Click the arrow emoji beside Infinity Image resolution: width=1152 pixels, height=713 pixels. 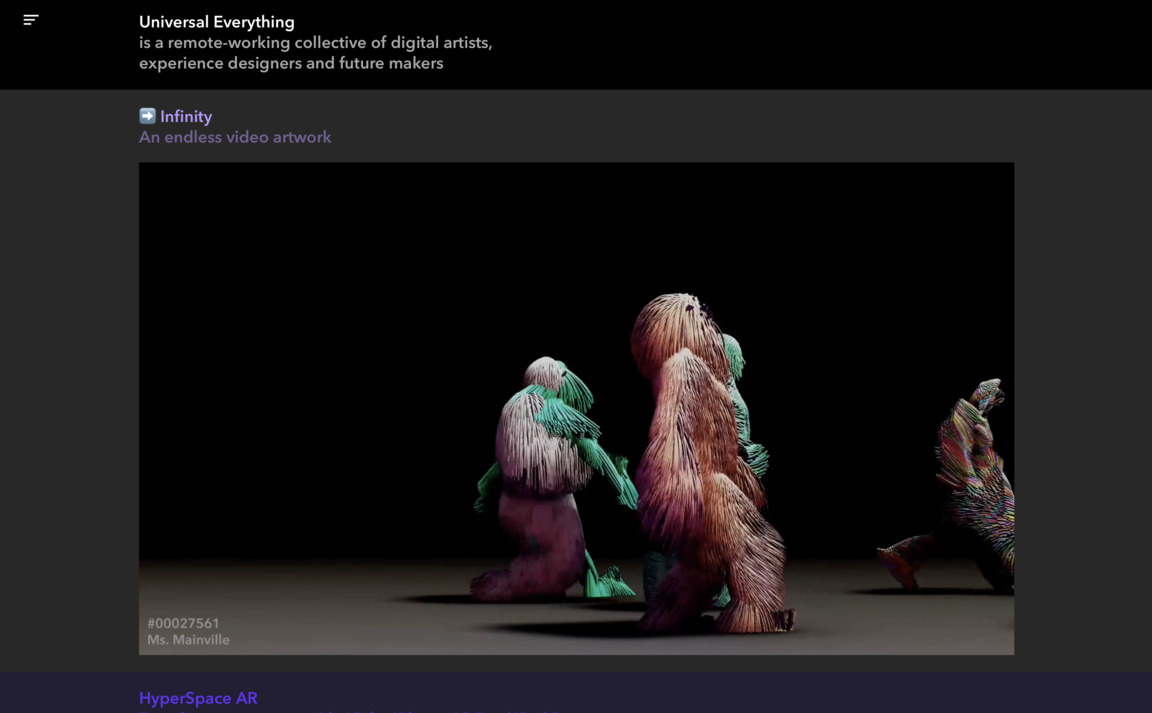(x=148, y=116)
